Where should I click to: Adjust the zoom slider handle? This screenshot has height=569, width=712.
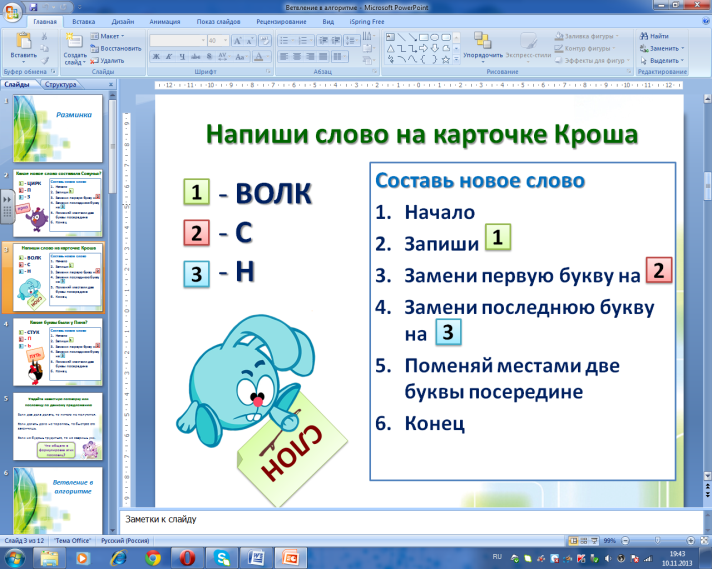657,541
